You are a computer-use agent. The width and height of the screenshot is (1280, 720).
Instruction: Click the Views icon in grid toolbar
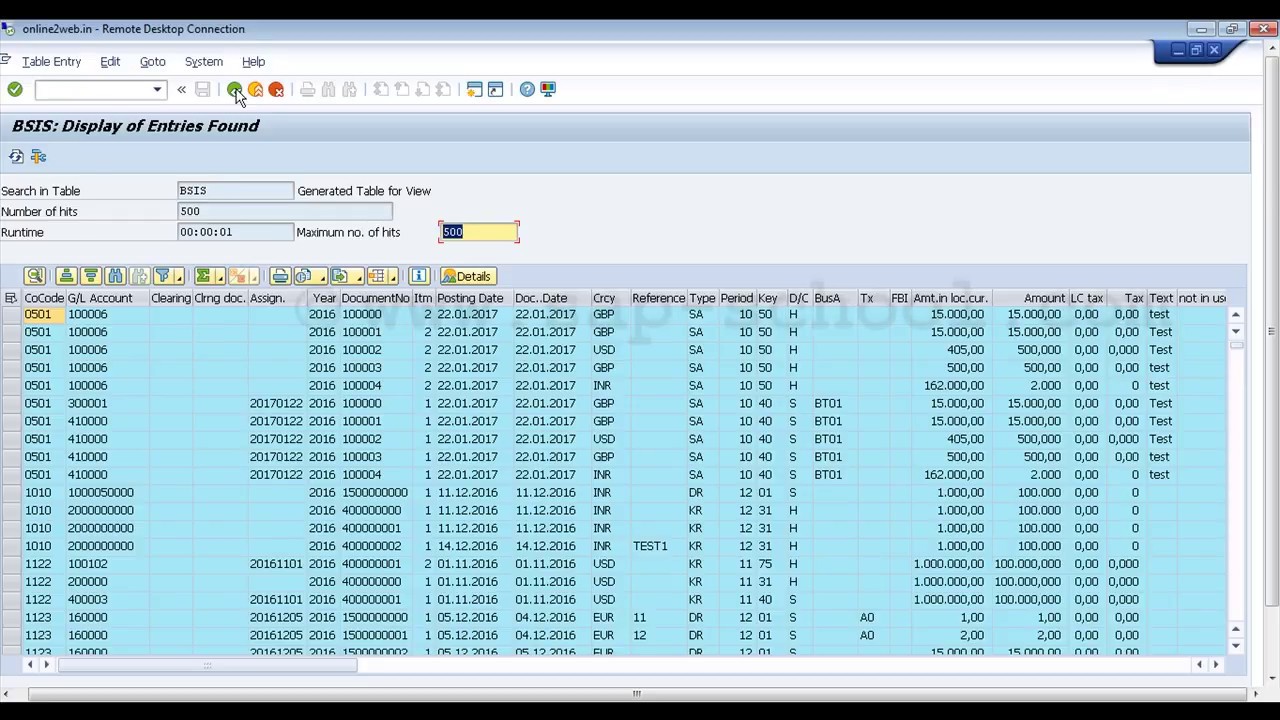(x=303, y=276)
